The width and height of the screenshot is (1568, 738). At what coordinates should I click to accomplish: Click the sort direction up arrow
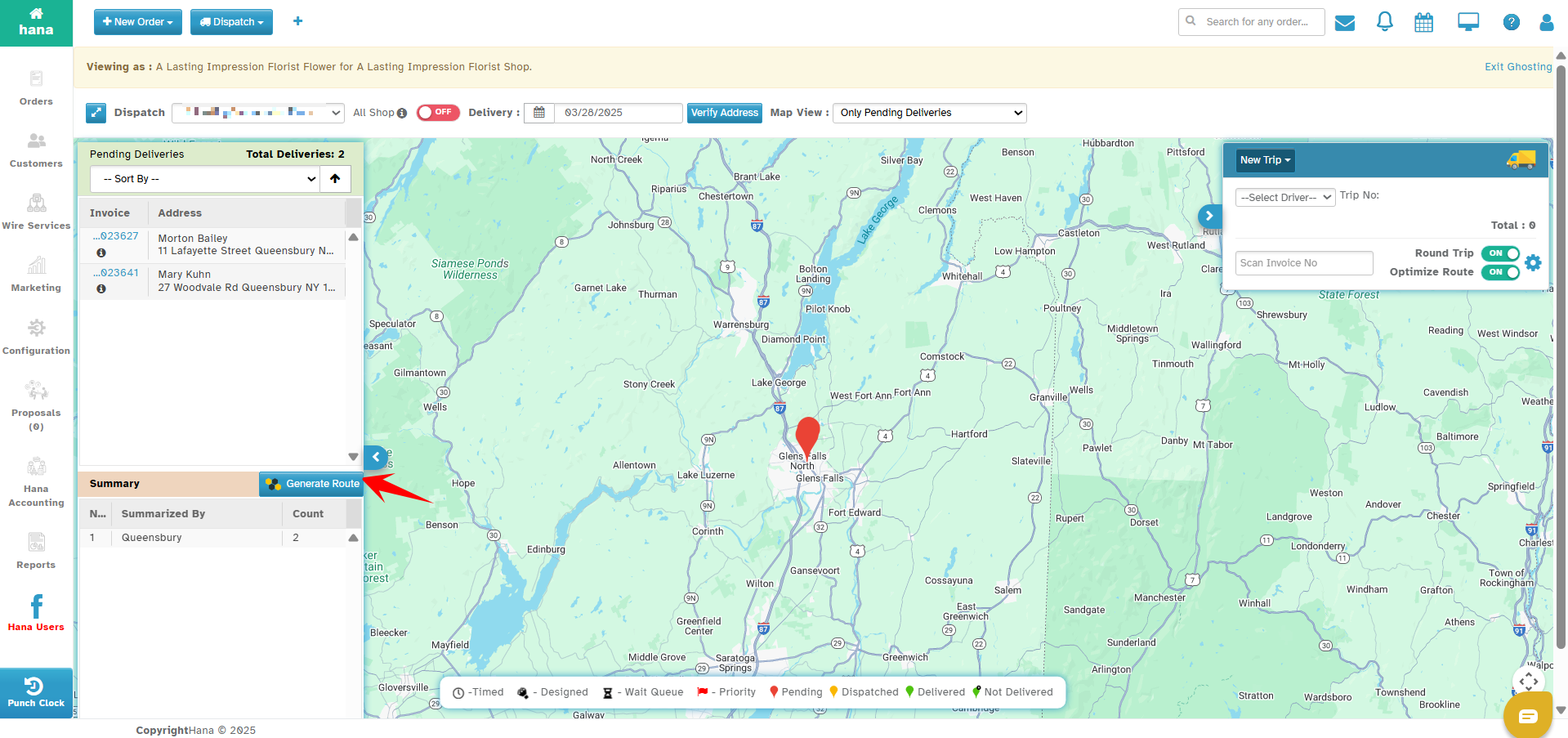pos(335,179)
